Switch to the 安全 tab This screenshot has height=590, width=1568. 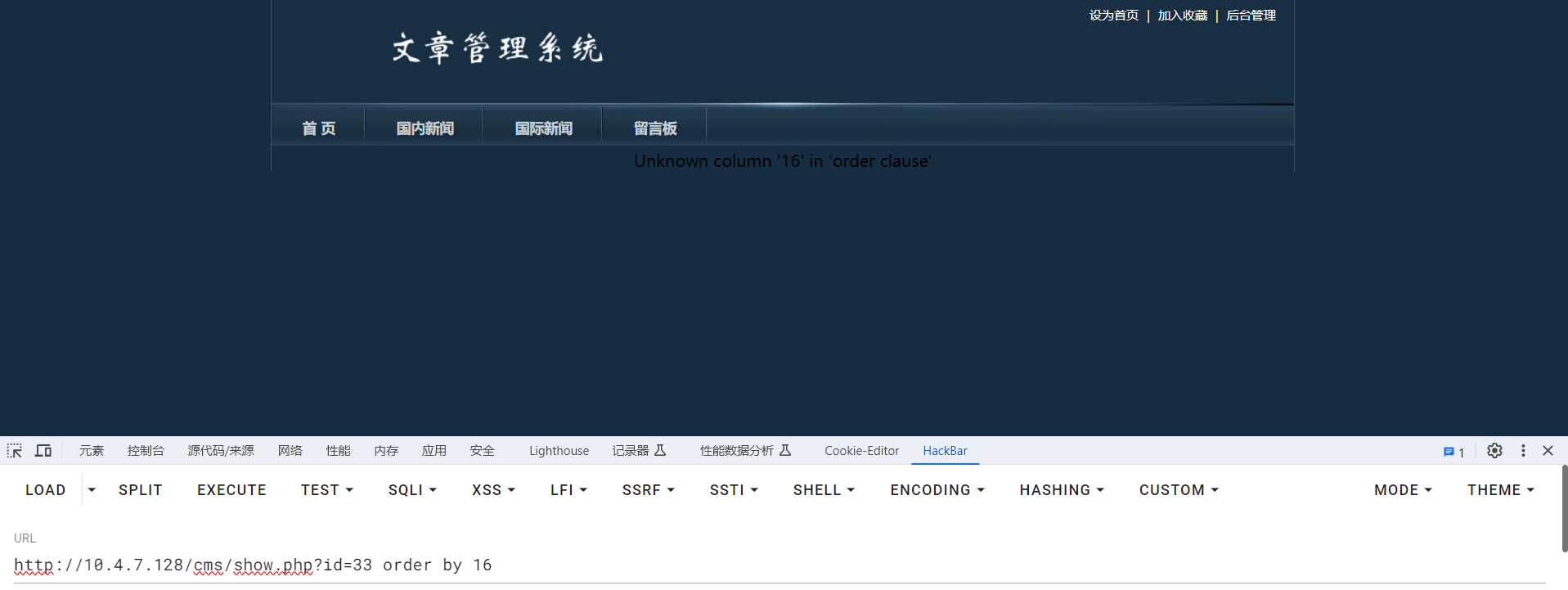click(x=483, y=451)
